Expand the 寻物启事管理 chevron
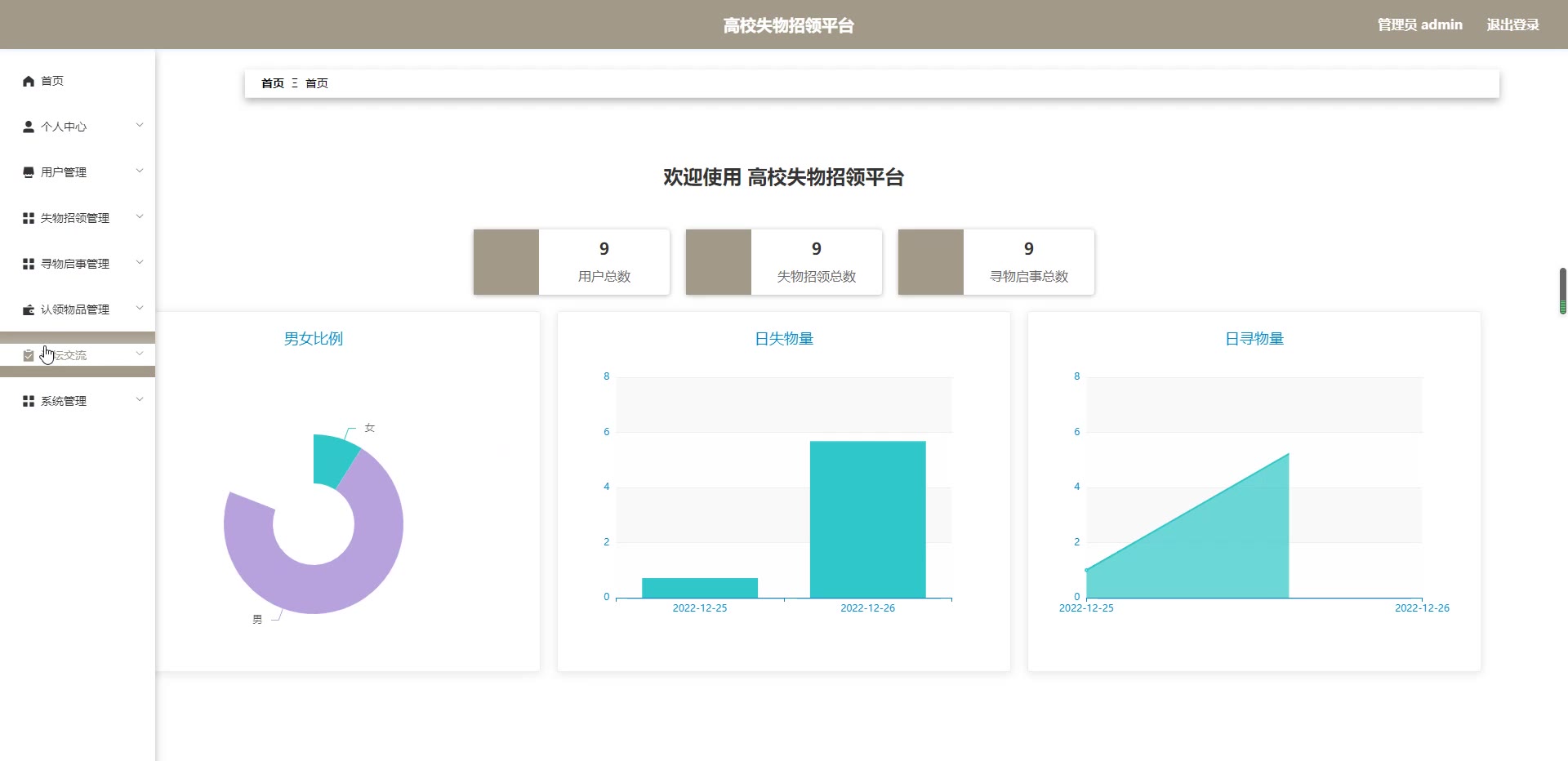This screenshot has height=761, width=1568. [140, 262]
